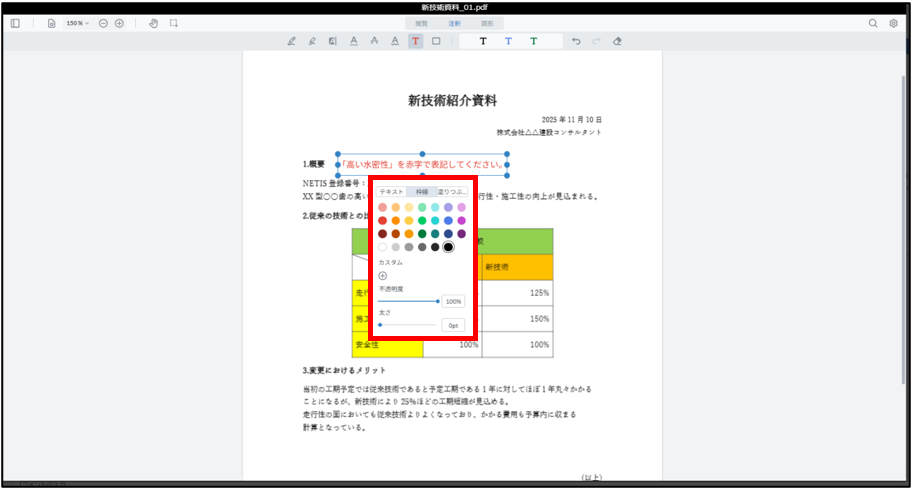Screen dimensions: 912x488
Task: Open the settings gear icon
Action: pyautogui.click(x=893, y=23)
